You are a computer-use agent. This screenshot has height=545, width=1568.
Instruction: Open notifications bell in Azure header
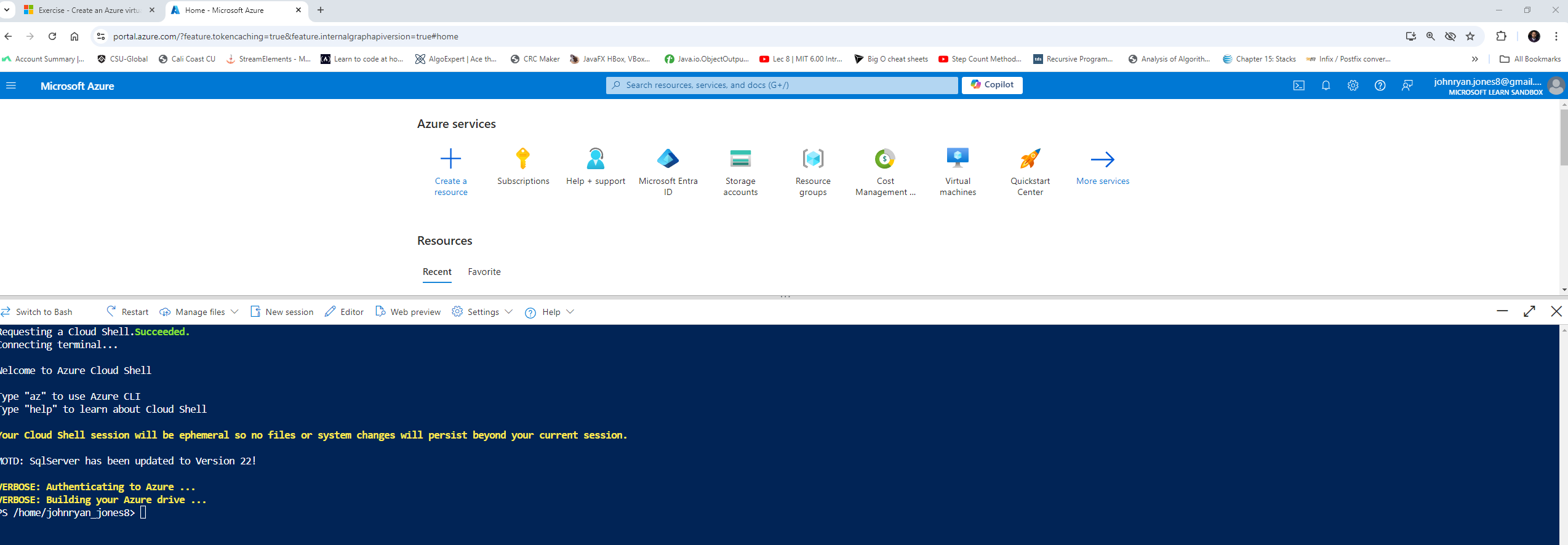(x=1326, y=86)
